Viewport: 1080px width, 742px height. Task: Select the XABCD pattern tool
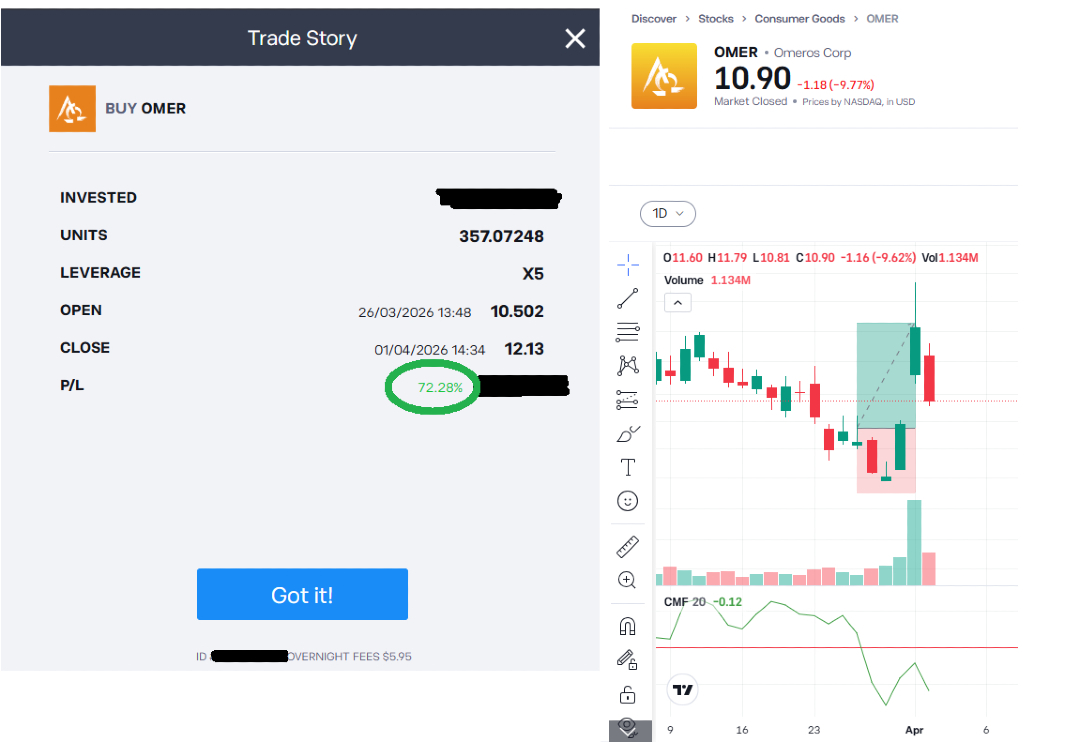(x=628, y=365)
